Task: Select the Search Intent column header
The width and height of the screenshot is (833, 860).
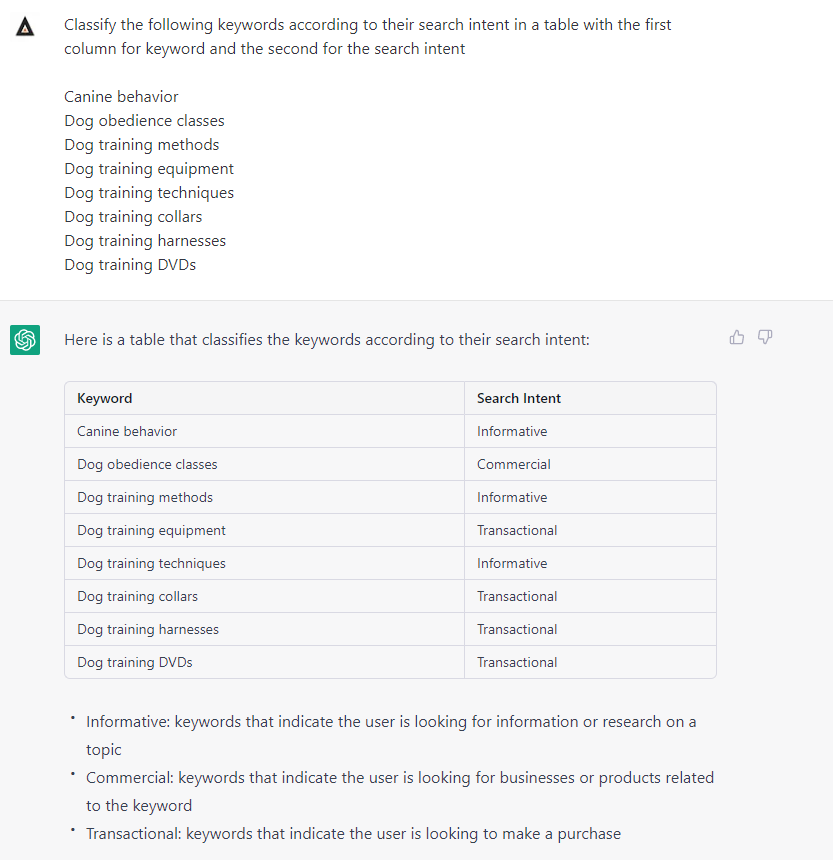Action: 518,398
